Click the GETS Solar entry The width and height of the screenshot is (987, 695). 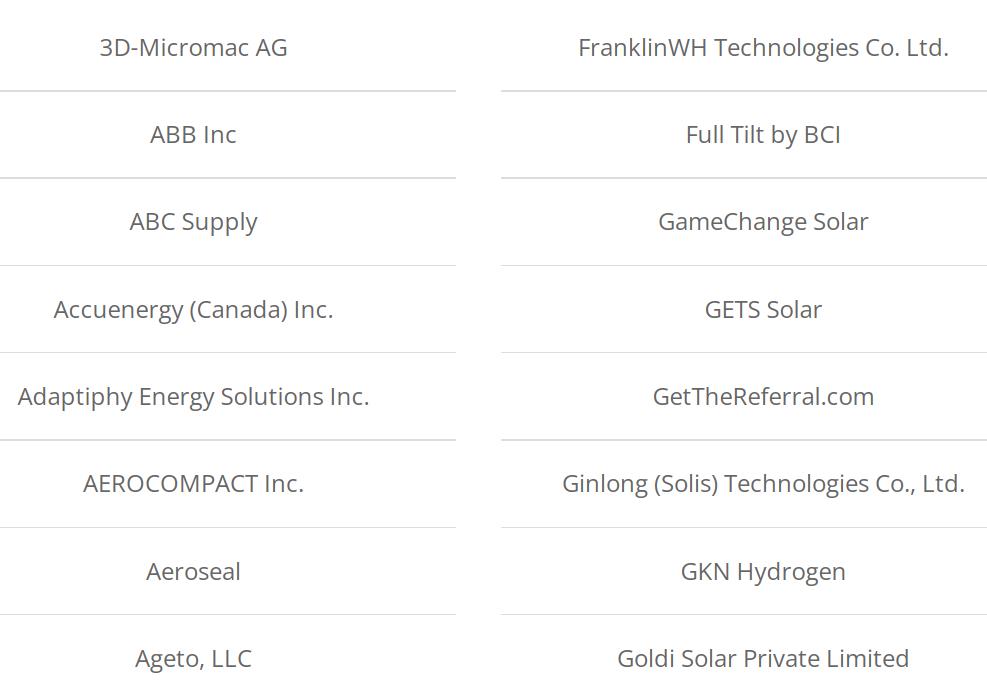tap(763, 310)
